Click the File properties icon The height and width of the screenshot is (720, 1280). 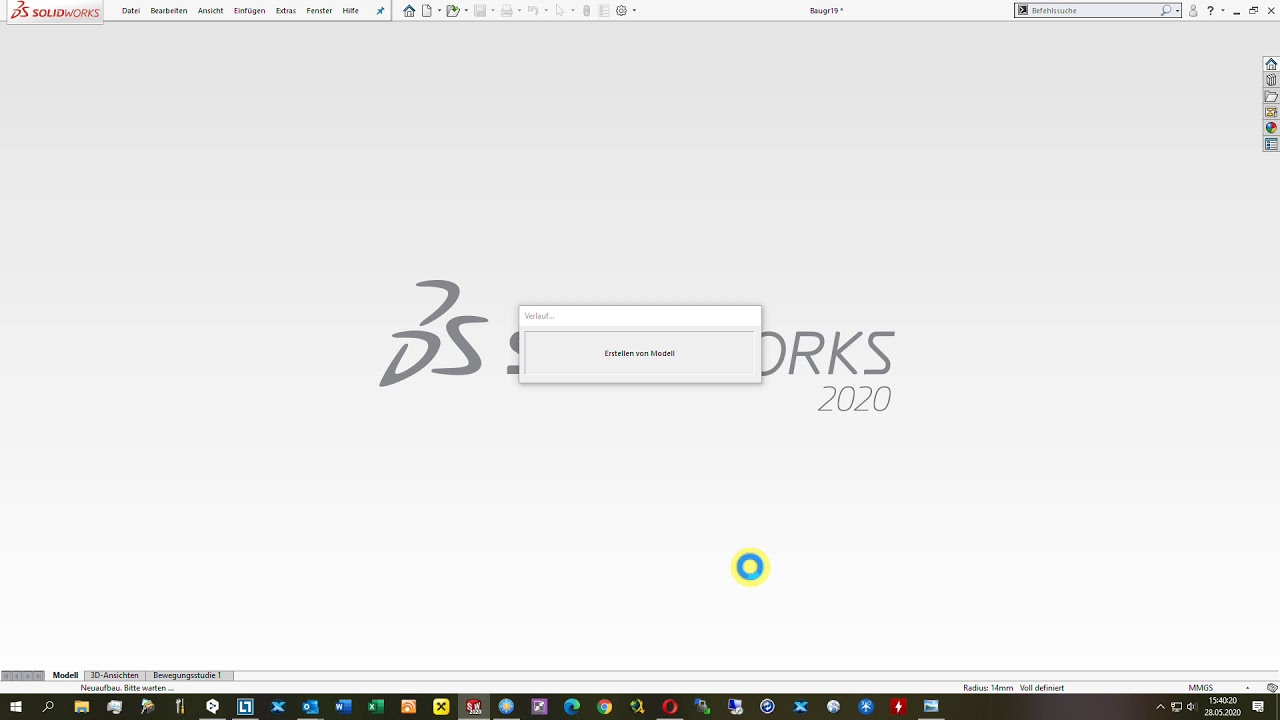(604, 10)
